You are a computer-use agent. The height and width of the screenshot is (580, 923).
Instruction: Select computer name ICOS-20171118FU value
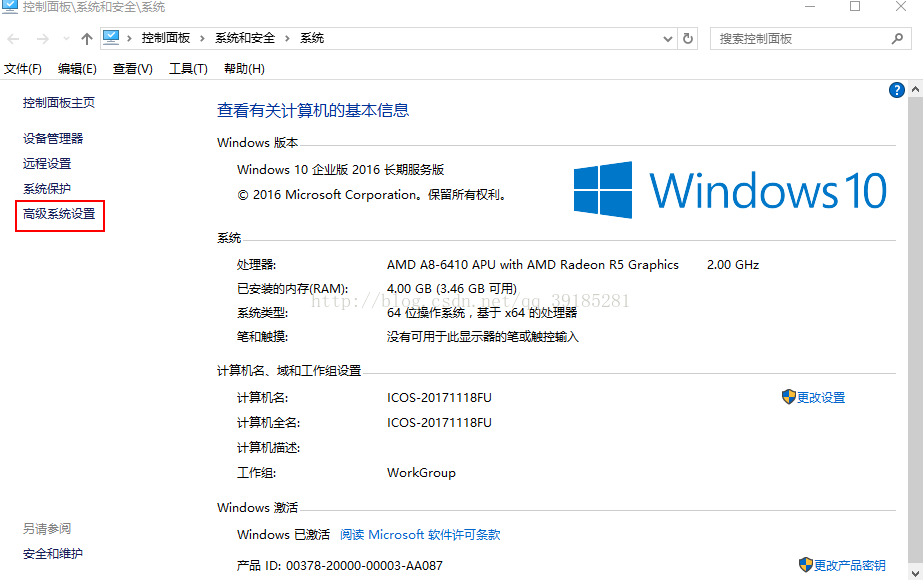439,397
